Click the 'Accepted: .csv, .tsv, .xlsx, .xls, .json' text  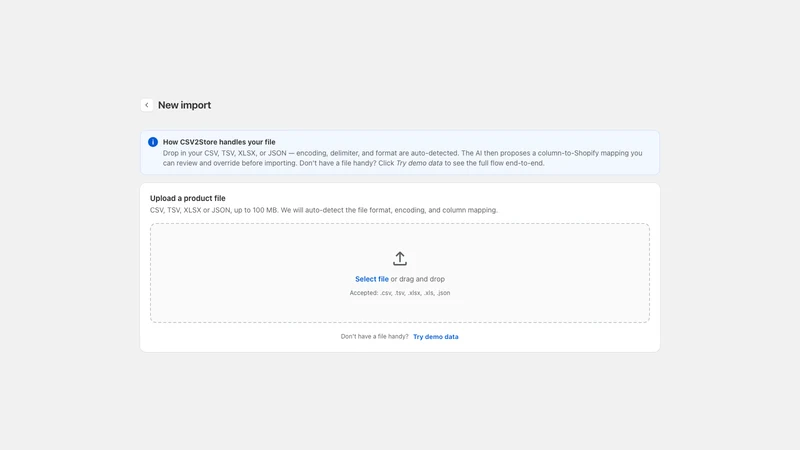400,293
